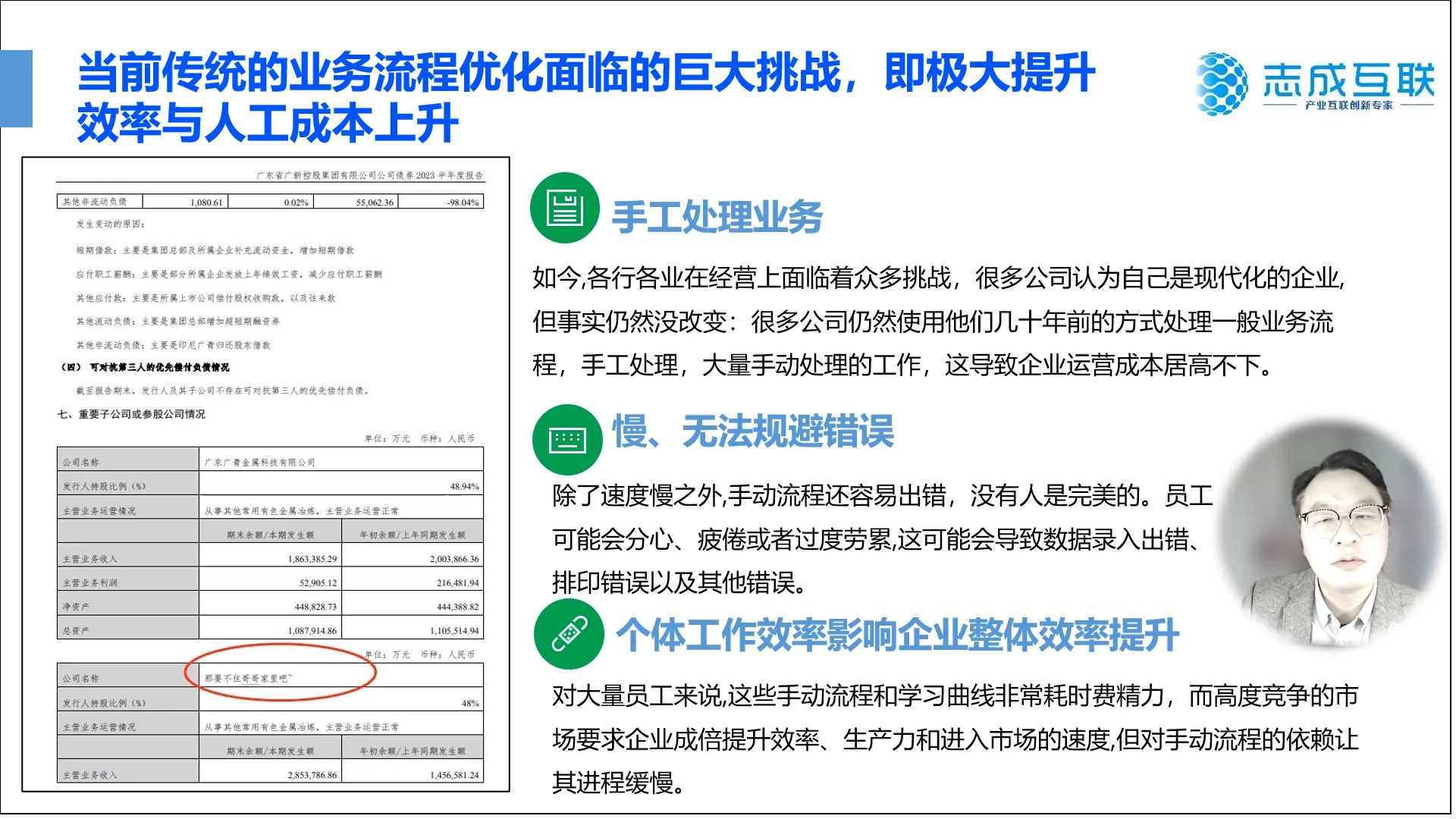Select the value 1,080.61 in the document
Image resolution: width=1456 pixels, height=819 pixels.
point(206,202)
